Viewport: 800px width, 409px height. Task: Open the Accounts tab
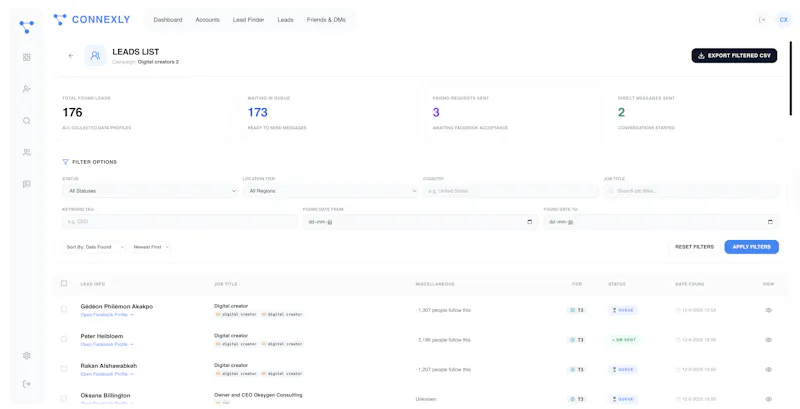click(207, 20)
